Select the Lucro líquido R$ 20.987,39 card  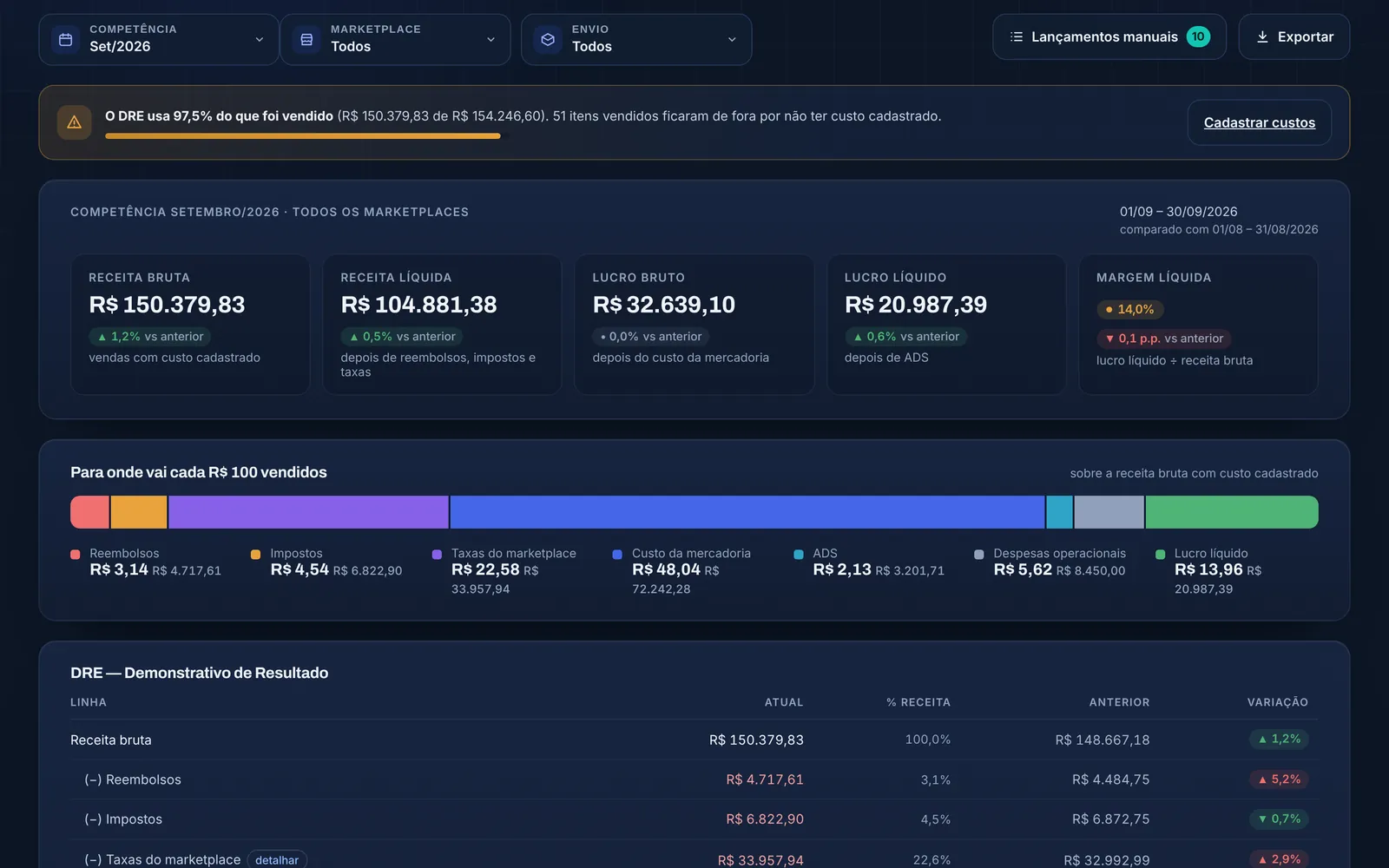tap(946, 325)
